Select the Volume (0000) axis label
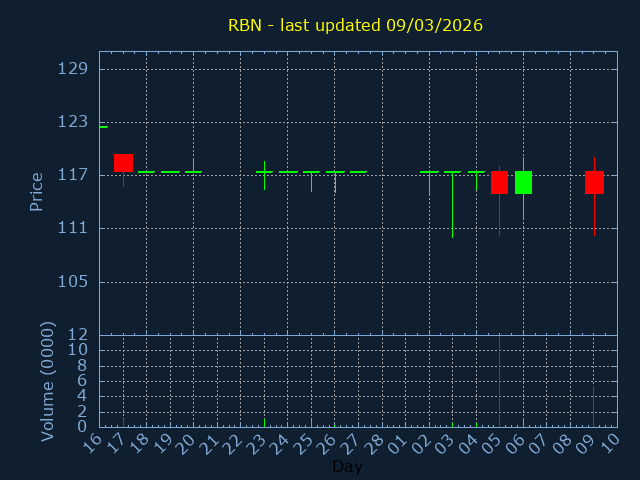Image resolution: width=640 pixels, height=480 pixels. click(47, 381)
